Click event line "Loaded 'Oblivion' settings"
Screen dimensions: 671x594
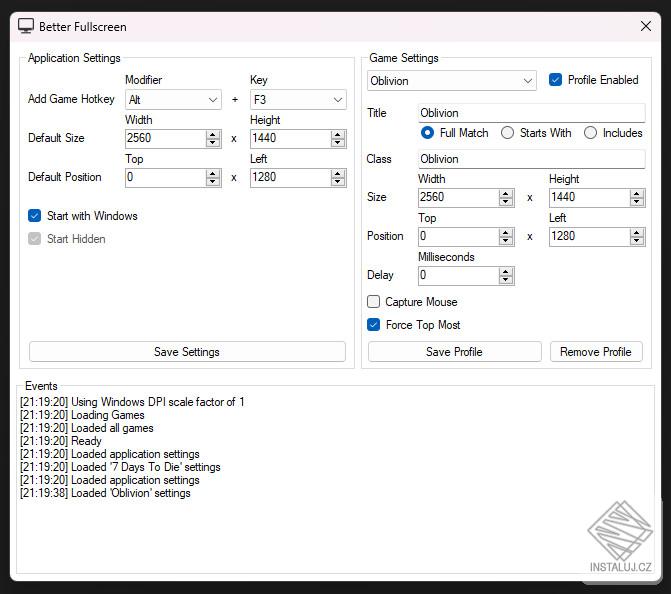(105, 493)
